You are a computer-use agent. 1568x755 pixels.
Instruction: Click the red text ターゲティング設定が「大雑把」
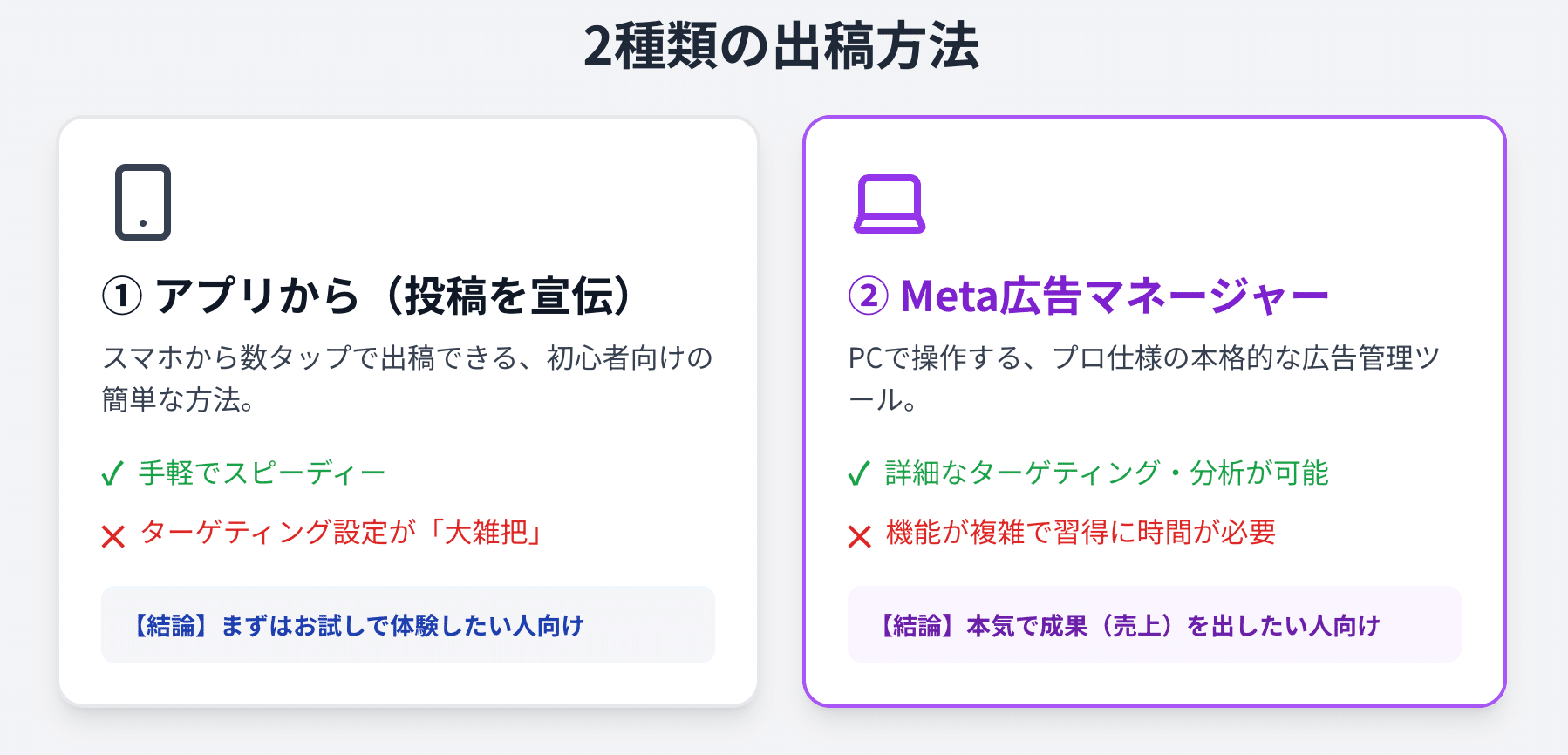(342, 532)
